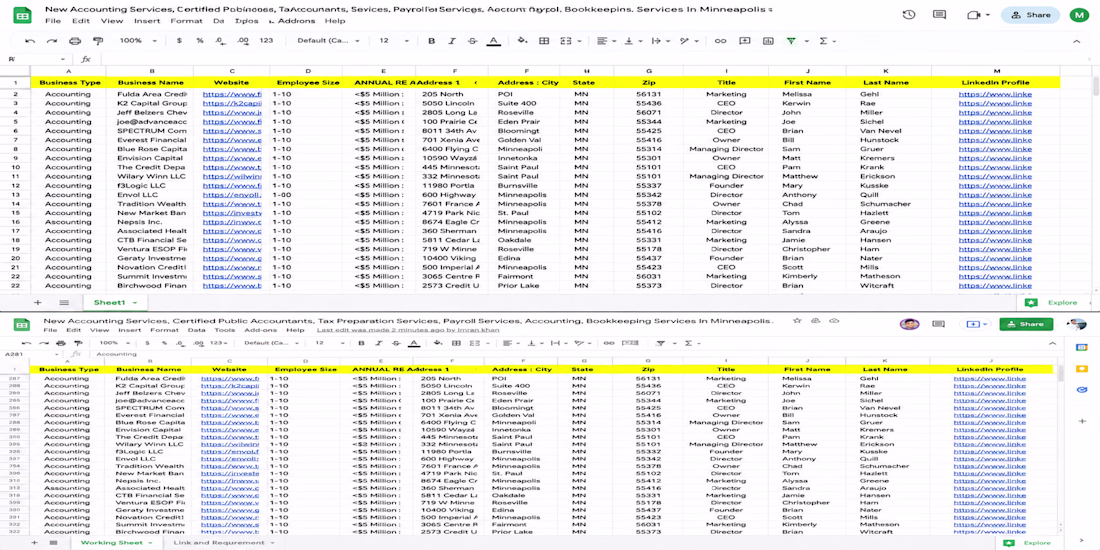The width and height of the screenshot is (1100, 550).
Task: Toggle italic in Sheet1 window toolbar
Action: tap(452, 41)
